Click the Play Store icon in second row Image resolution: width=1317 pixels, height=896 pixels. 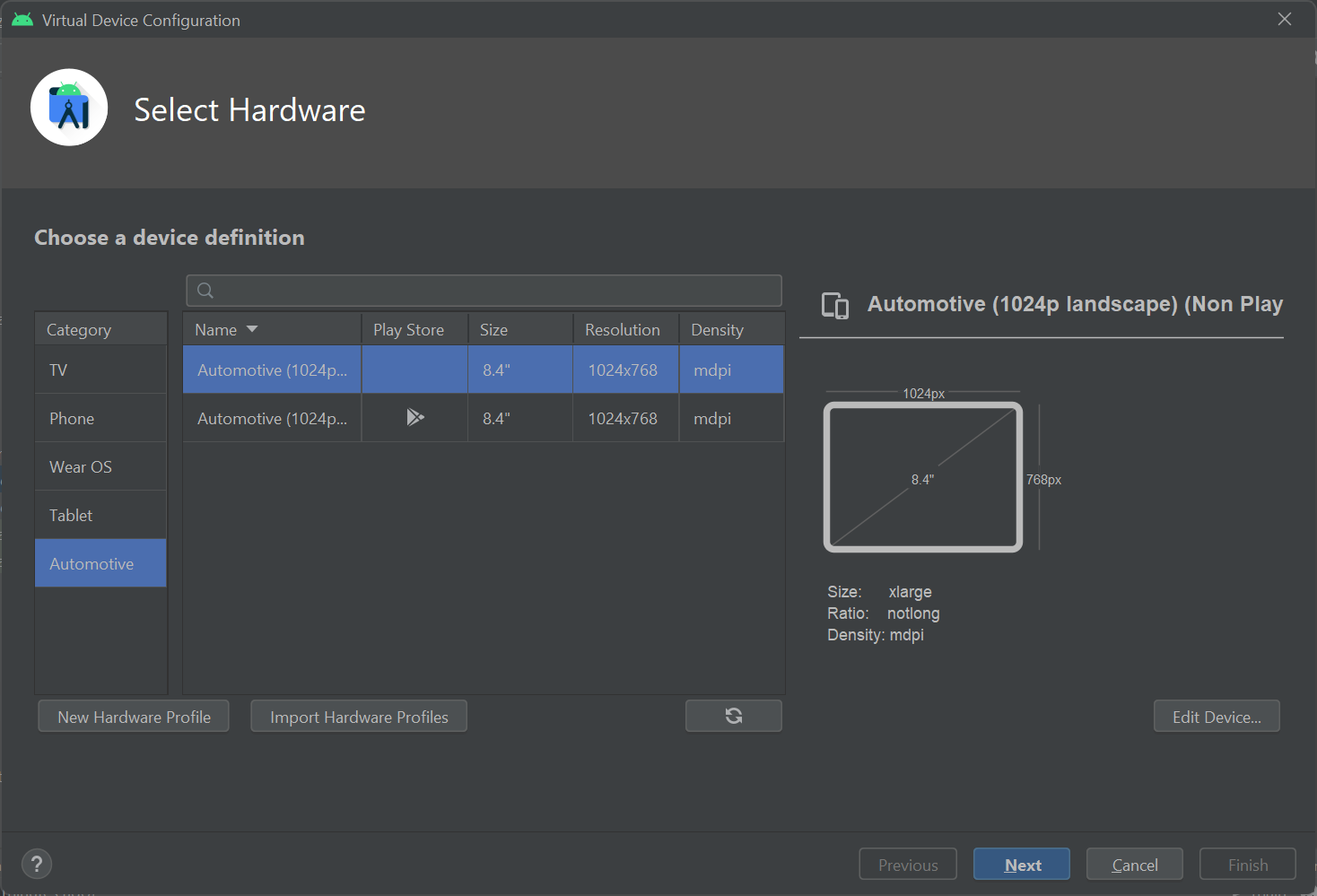[x=414, y=417]
